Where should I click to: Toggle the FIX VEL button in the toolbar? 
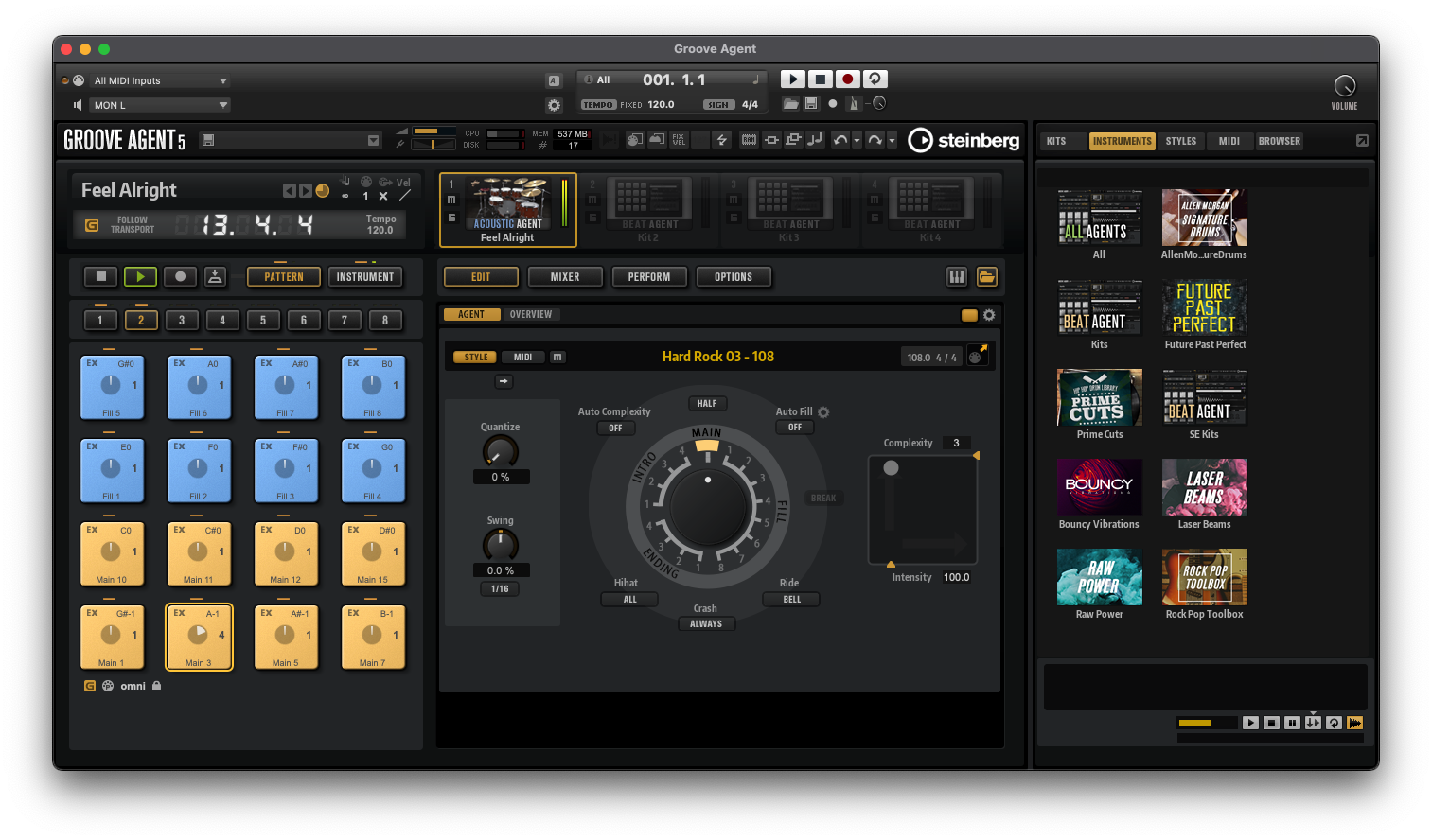point(679,140)
